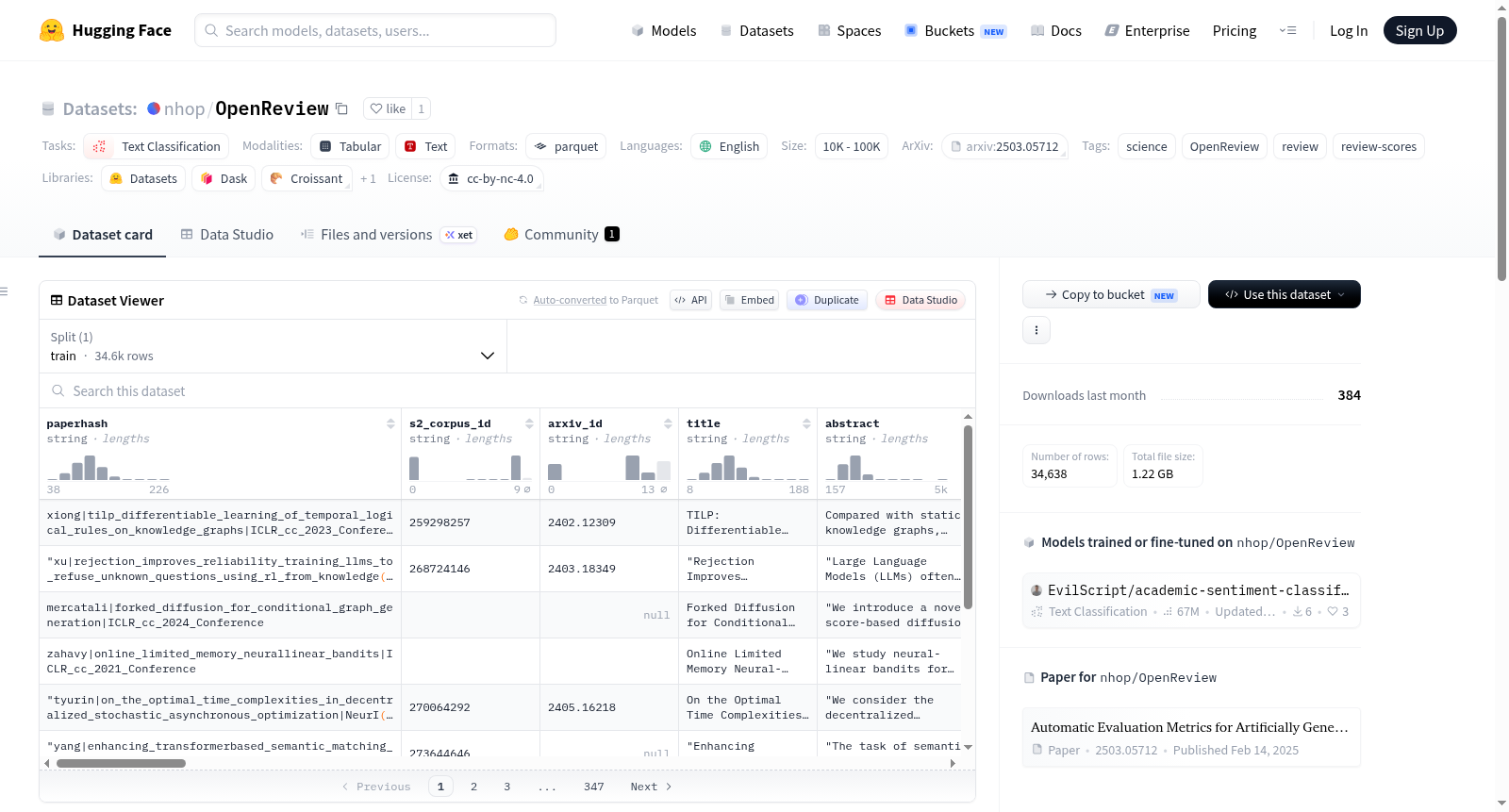Select the Text Classification task tag
This screenshot has height=812, width=1509.
156,146
